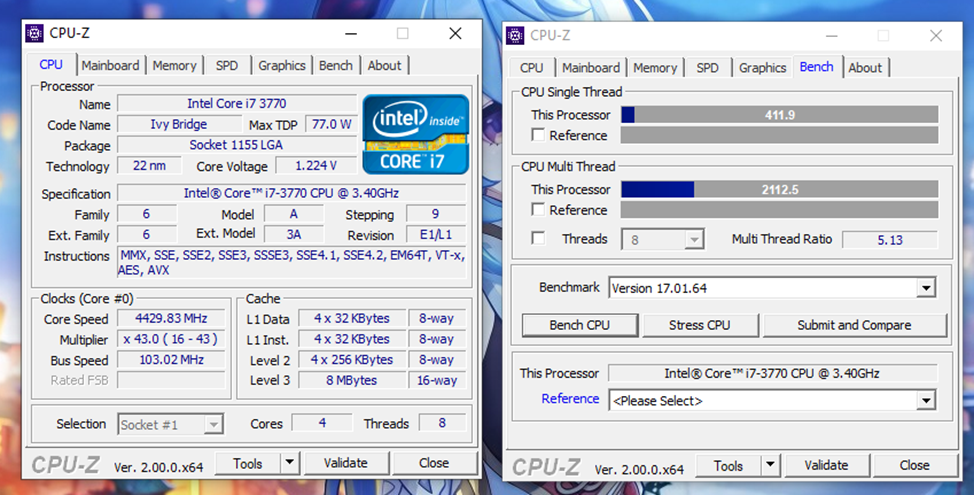974x495 pixels.
Task: Click the Package value Socket 1155 LGA
Action: click(237, 145)
